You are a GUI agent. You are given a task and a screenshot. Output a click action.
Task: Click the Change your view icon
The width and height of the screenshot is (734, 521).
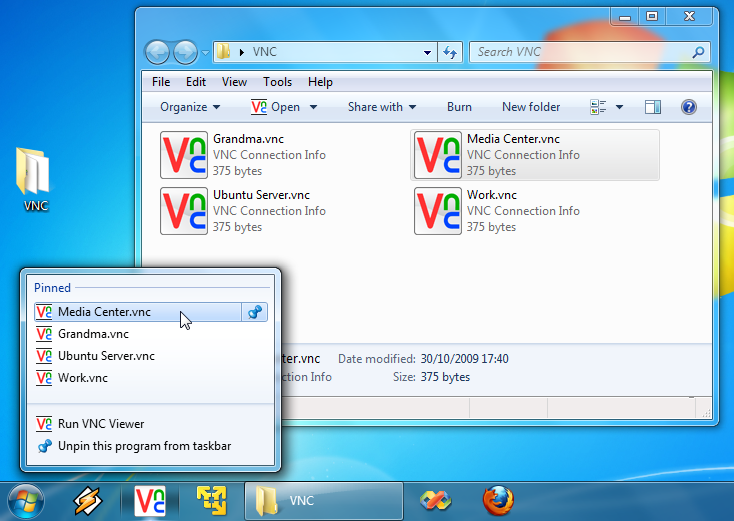[x=598, y=107]
